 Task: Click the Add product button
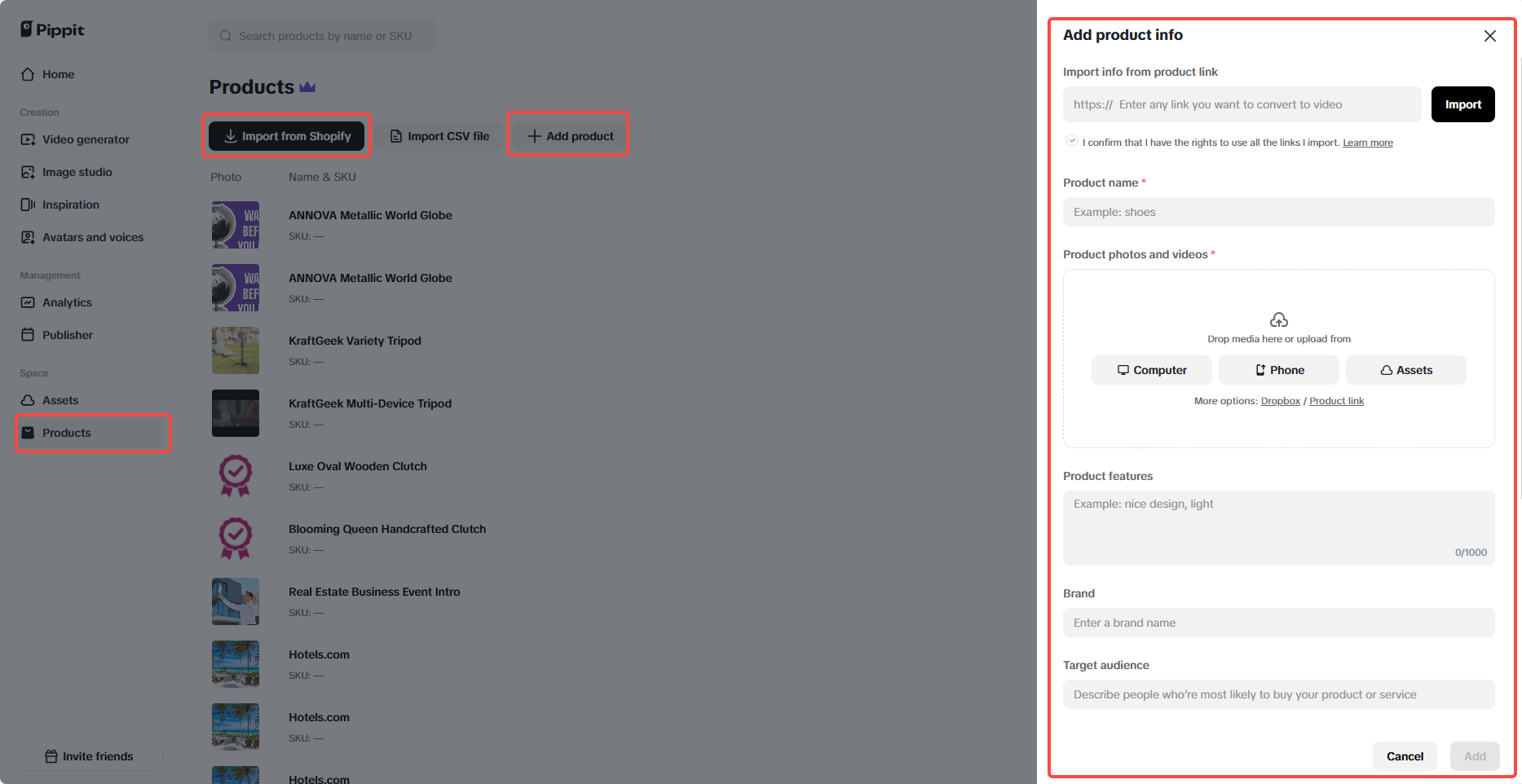pyautogui.click(x=568, y=135)
